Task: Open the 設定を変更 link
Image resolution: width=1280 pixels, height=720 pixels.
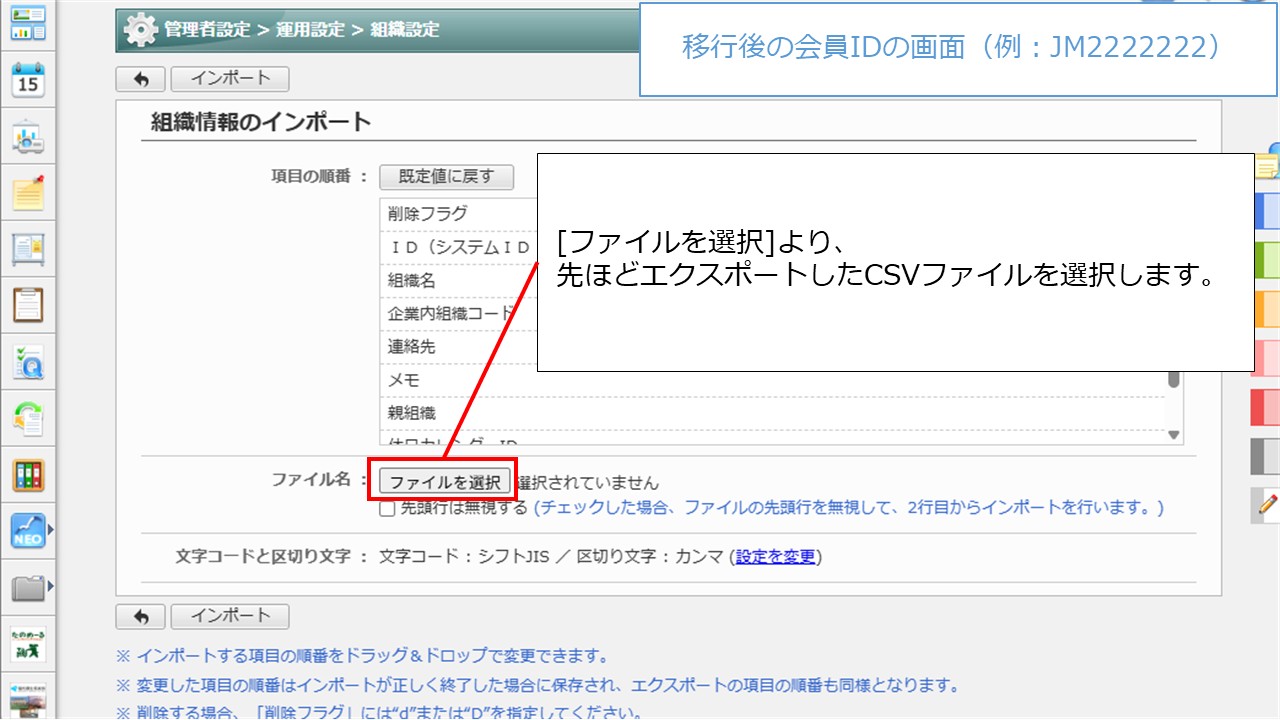Action: click(776, 557)
